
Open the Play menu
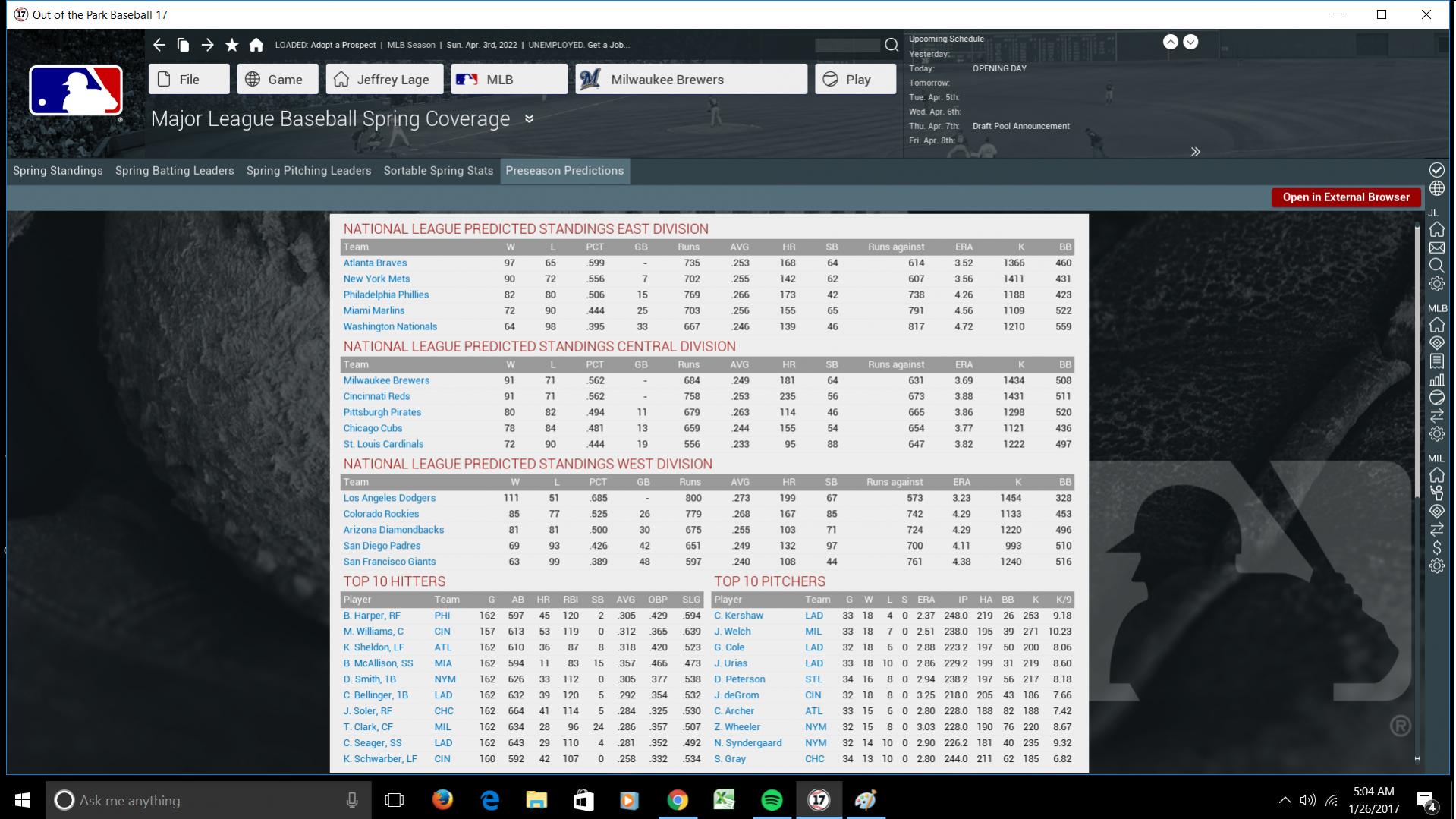pyautogui.click(x=856, y=80)
